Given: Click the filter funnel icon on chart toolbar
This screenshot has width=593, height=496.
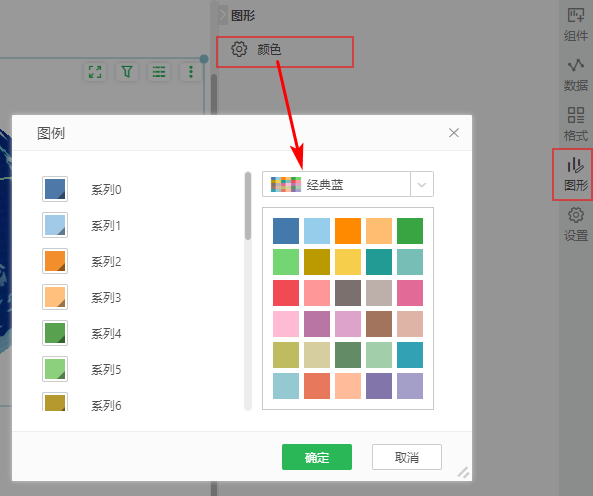Looking at the screenshot, I should click(127, 71).
